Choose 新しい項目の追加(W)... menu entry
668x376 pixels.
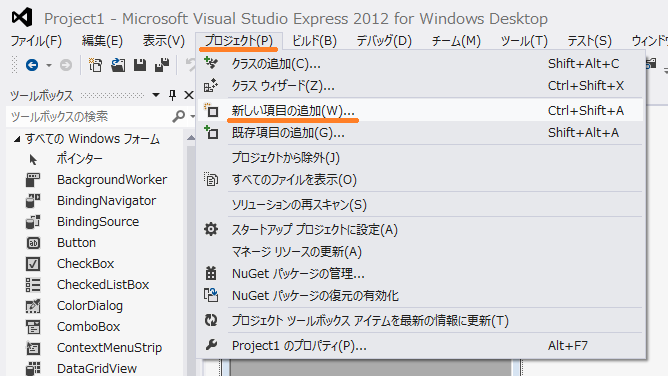click(x=421, y=111)
